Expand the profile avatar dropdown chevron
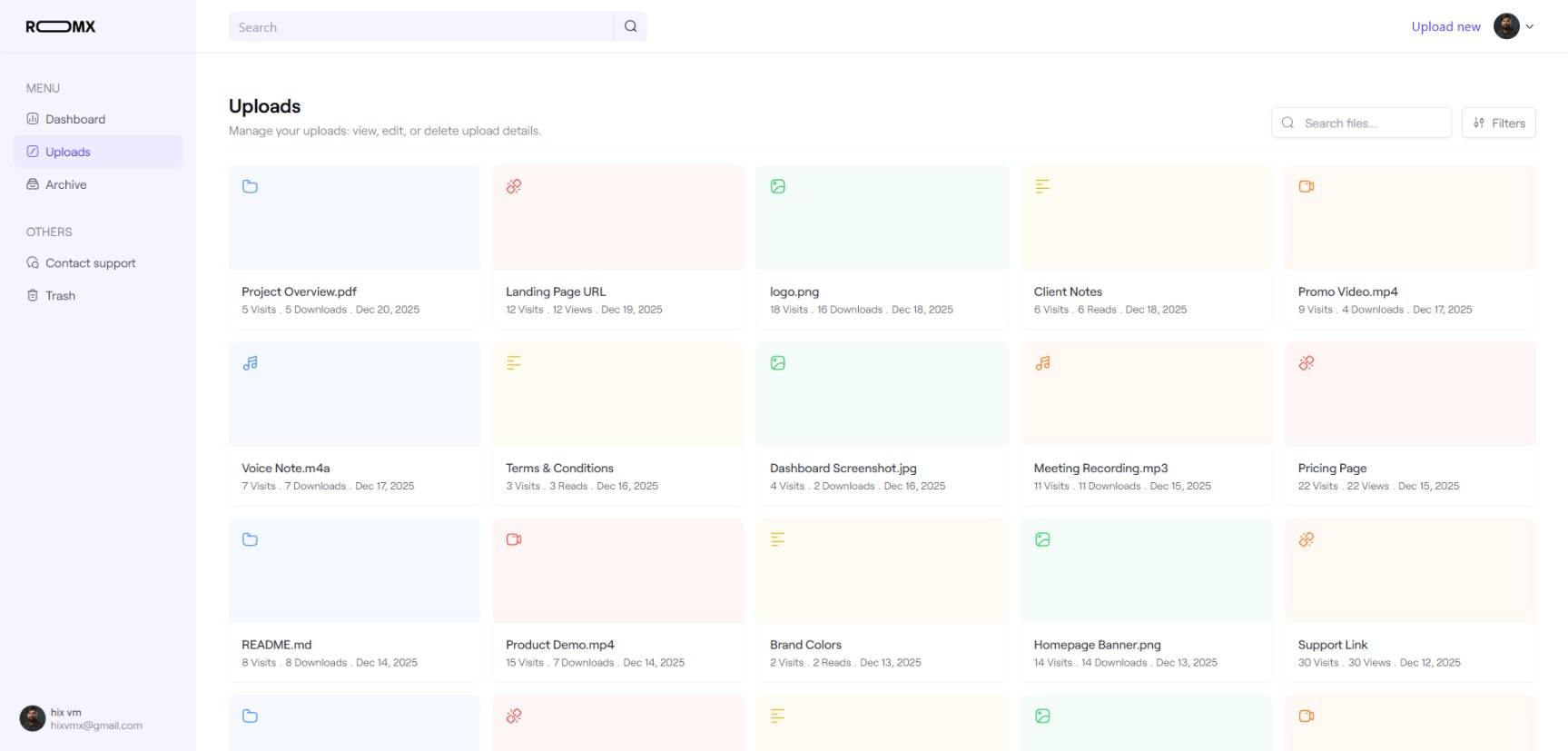The image size is (1568, 751). (1530, 27)
